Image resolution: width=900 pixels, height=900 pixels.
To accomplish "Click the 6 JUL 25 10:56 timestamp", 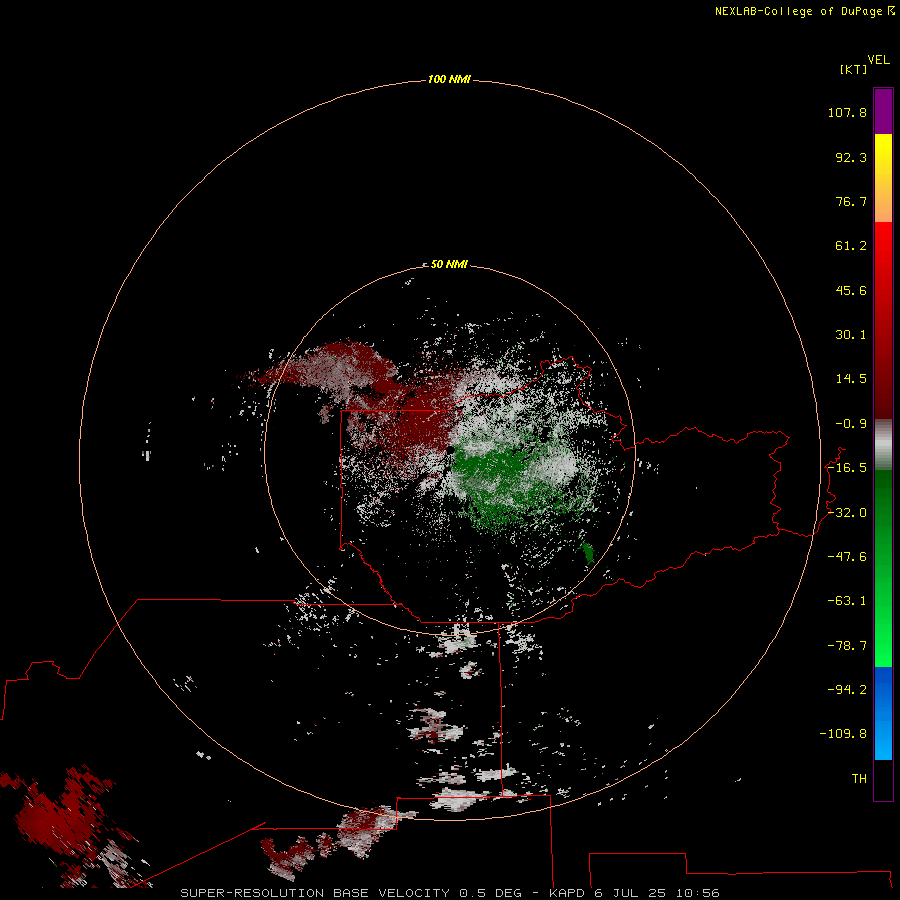I will (657, 893).
